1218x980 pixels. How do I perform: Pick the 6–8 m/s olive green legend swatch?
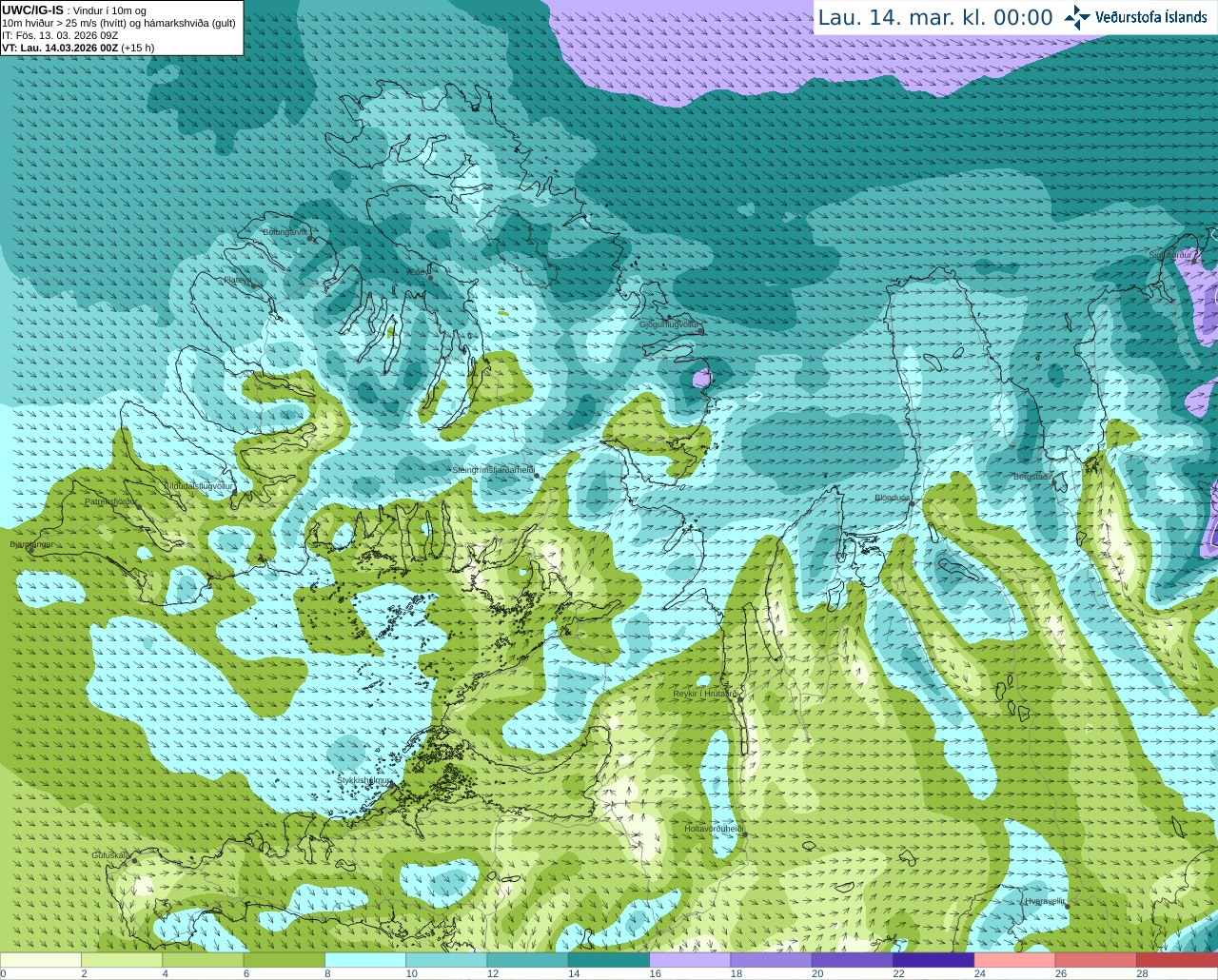[284, 959]
